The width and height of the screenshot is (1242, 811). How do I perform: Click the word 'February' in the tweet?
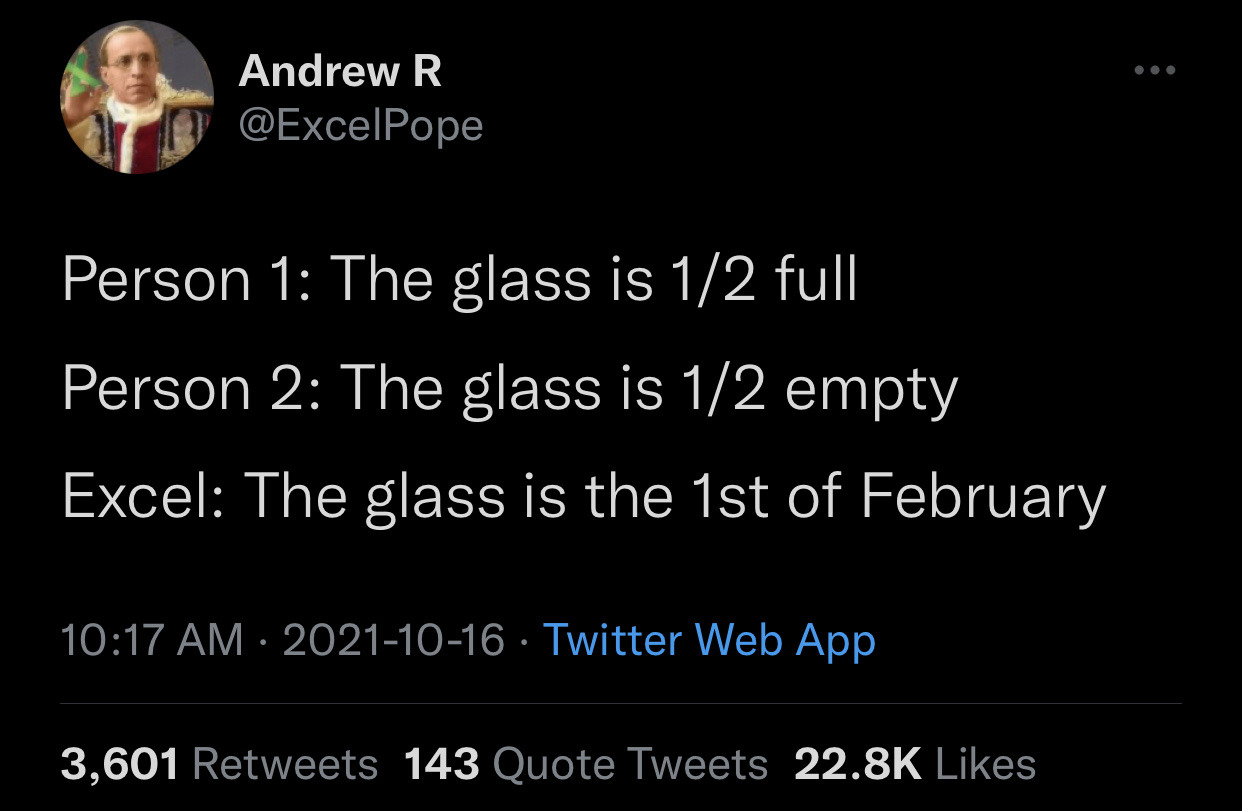point(983,497)
